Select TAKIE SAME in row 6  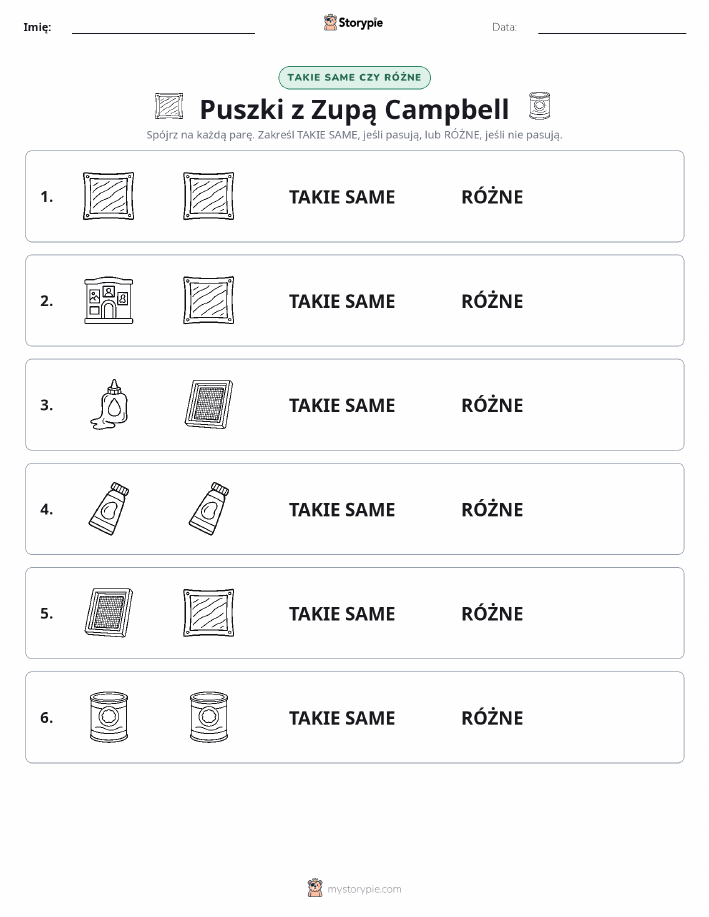pyautogui.click(x=342, y=718)
